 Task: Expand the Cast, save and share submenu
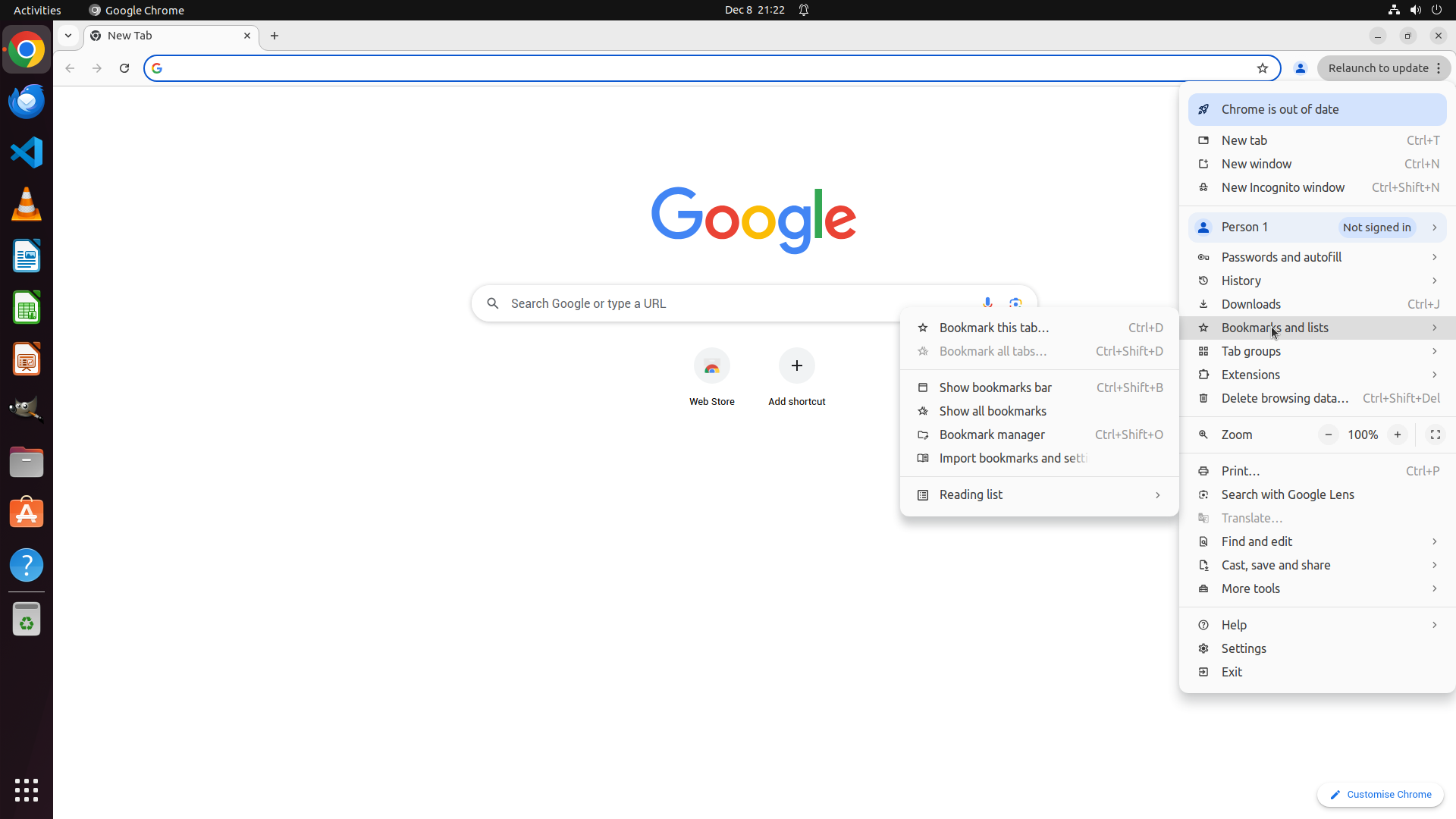click(1317, 565)
